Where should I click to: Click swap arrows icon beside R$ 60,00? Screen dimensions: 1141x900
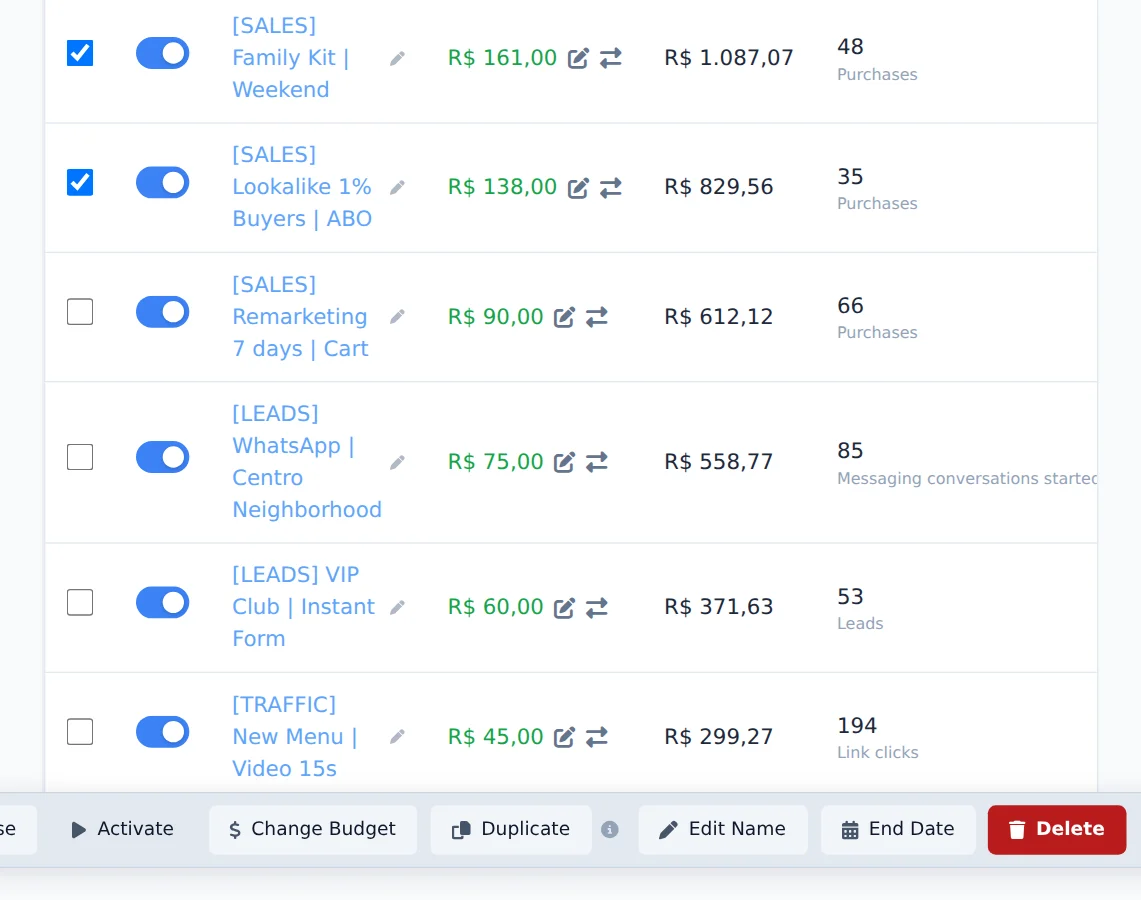point(597,607)
